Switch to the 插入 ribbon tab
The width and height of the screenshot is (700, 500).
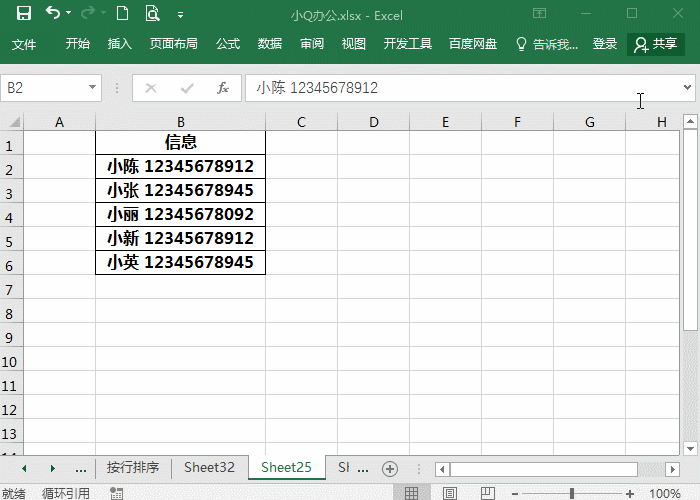[x=120, y=44]
